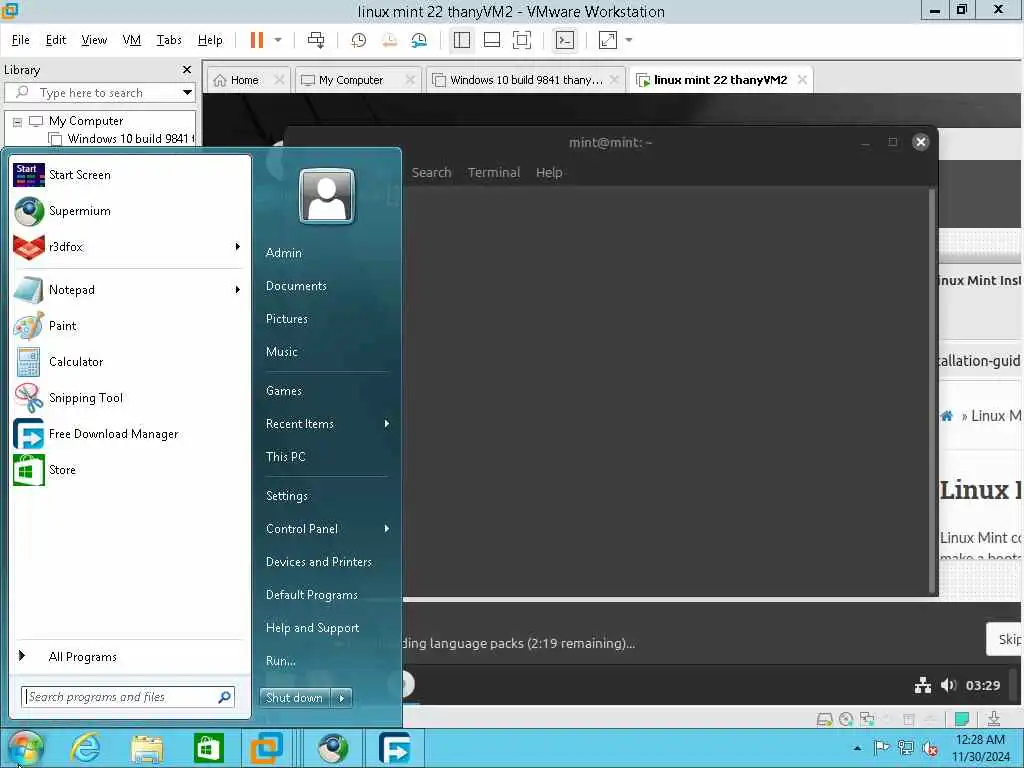Click the Skip button in installer

point(1006,639)
